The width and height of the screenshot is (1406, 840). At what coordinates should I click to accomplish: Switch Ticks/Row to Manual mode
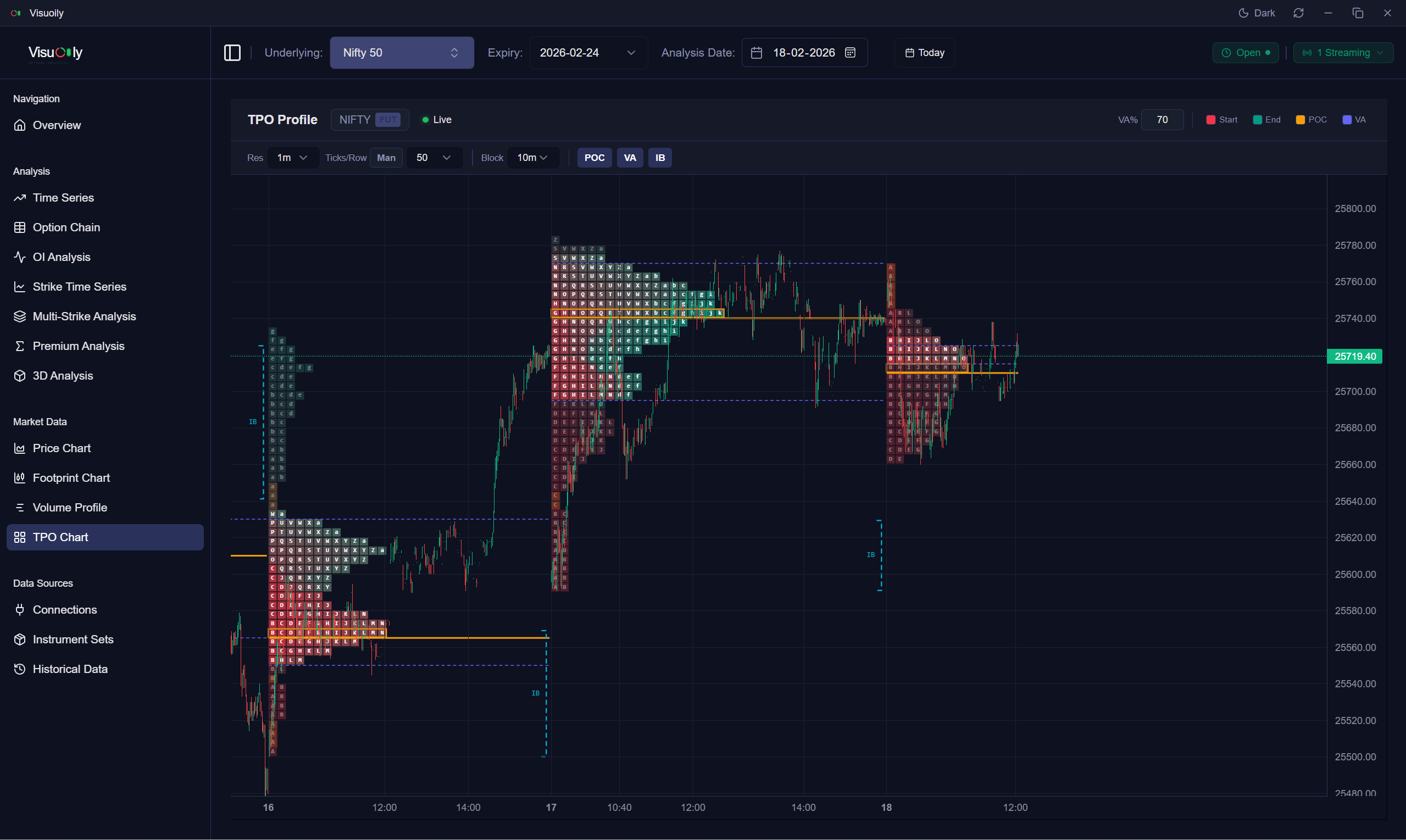pos(386,157)
